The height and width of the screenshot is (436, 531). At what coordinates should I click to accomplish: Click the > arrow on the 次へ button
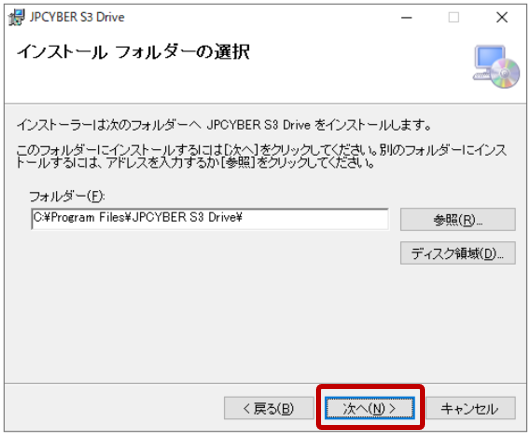coord(392,409)
